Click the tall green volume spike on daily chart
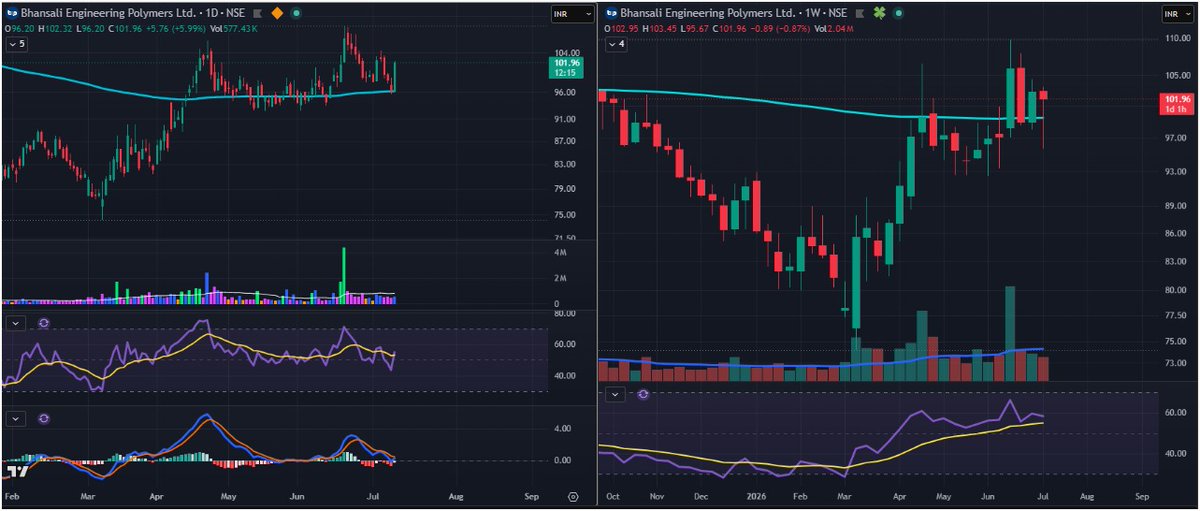 (x=344, y=274)
